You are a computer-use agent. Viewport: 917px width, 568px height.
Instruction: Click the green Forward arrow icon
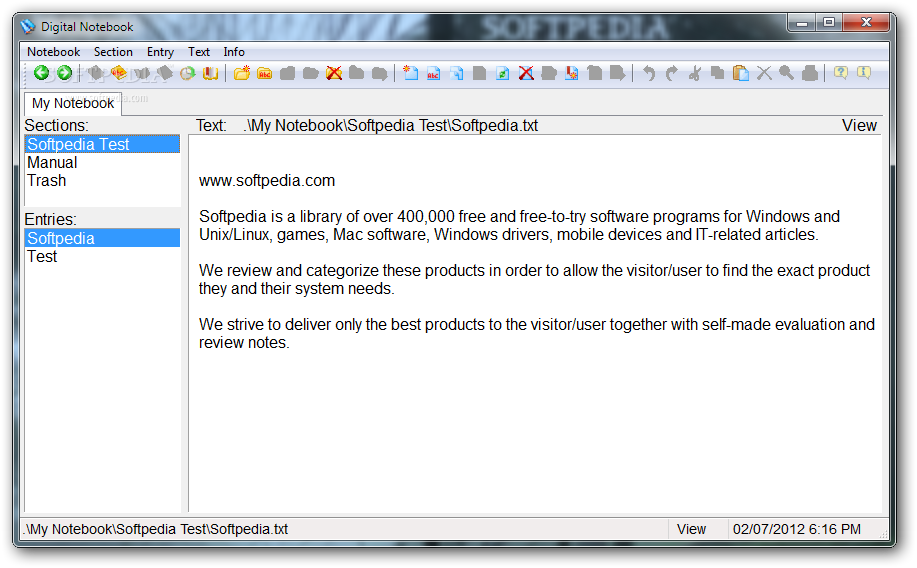pyautogui.click(x=64, y=73)
